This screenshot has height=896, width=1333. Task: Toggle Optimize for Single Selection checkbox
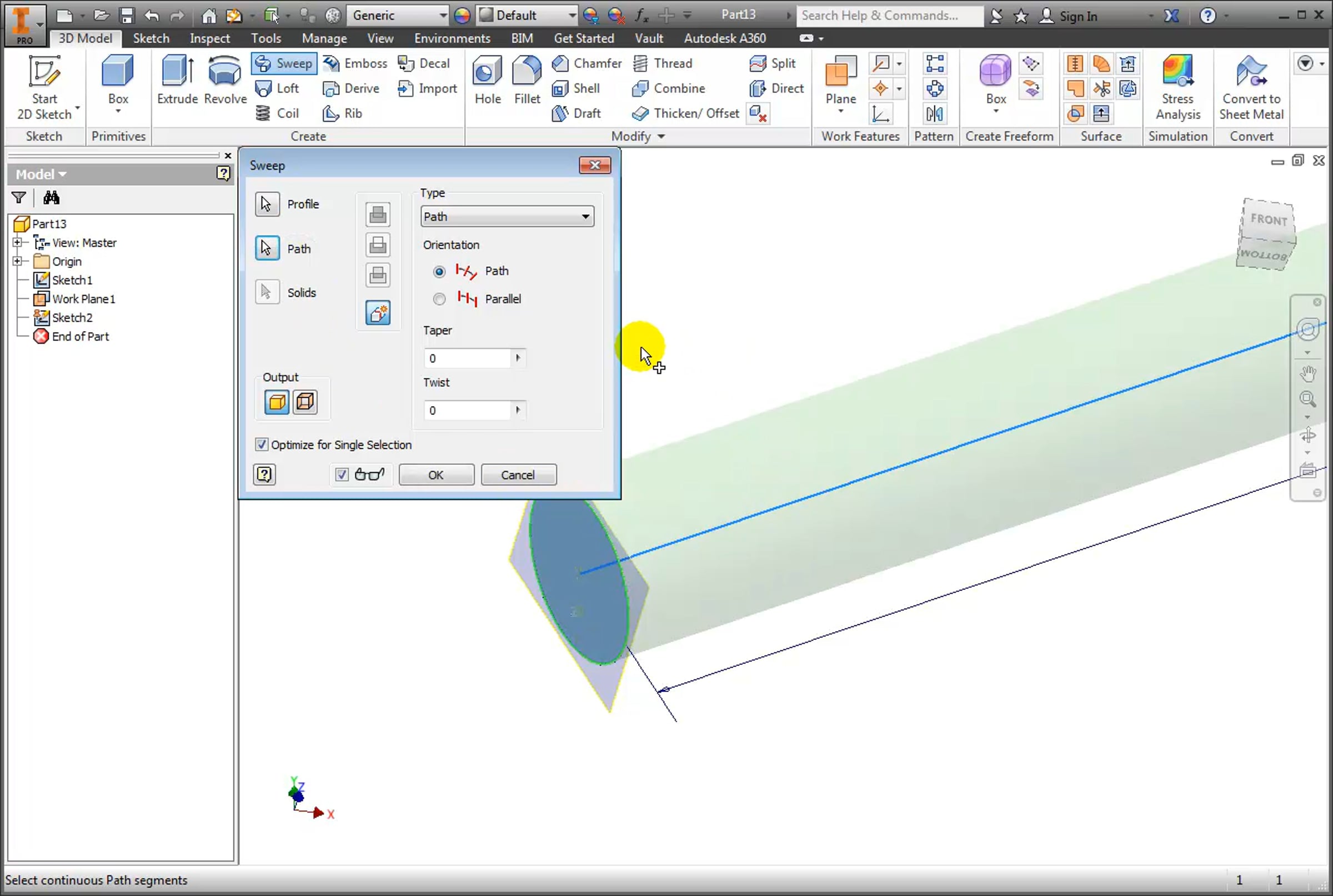262,444
